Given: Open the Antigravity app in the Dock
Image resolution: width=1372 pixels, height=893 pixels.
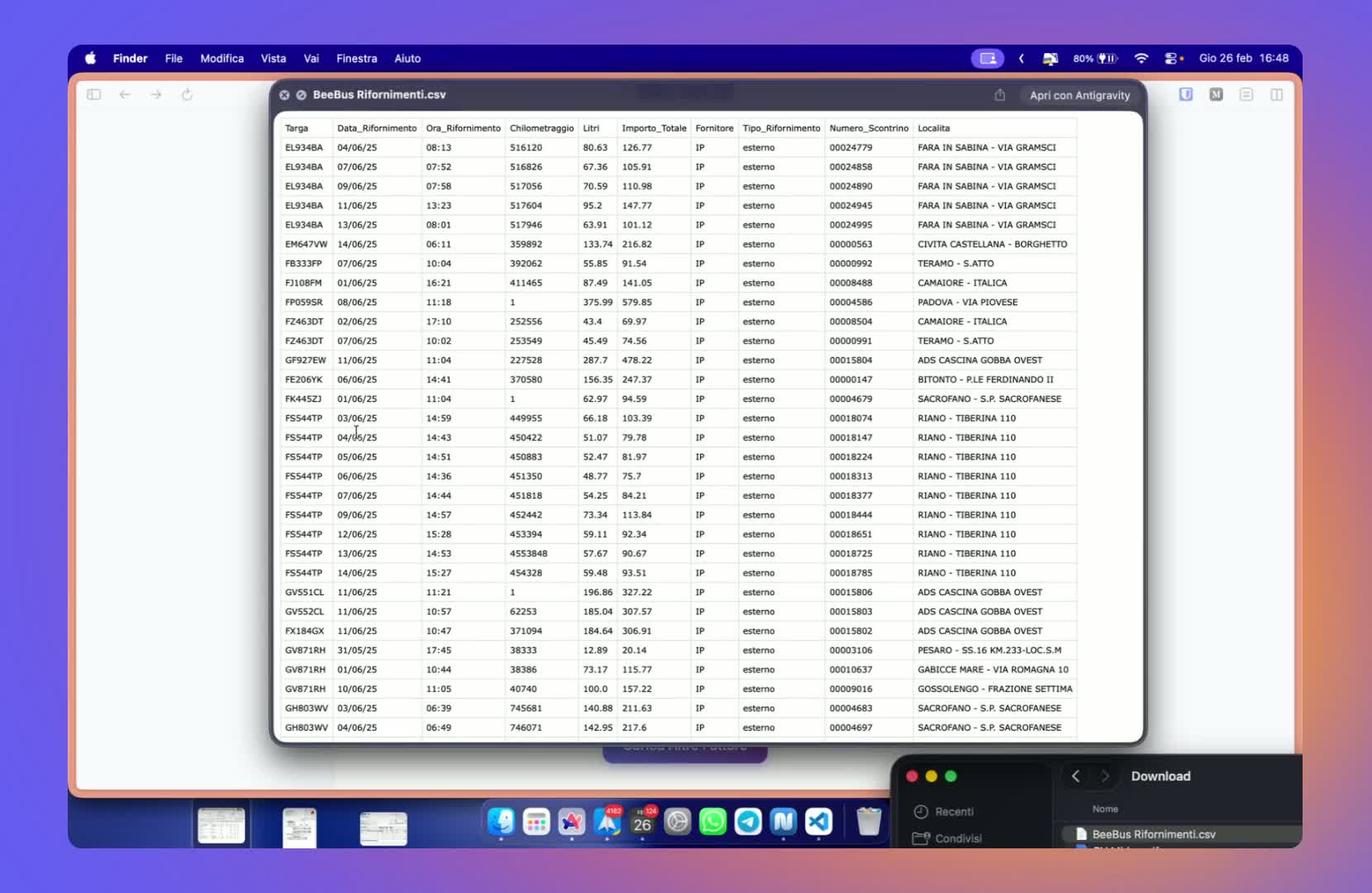Looking at the screenshot, I should click(571, 821).
